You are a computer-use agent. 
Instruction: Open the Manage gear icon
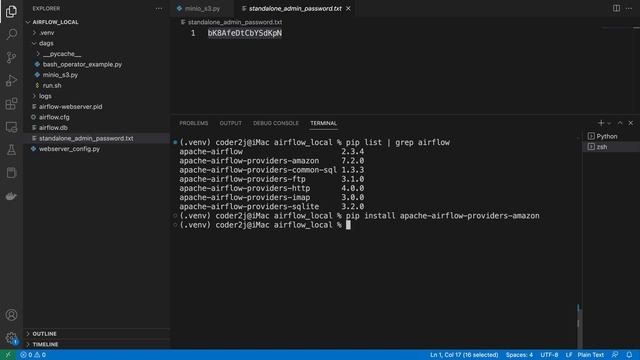click(11, 338)
